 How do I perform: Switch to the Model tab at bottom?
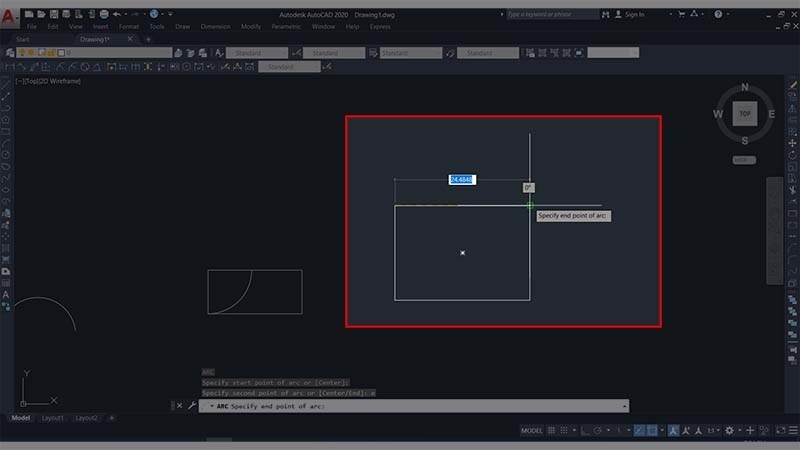point(21,418)
